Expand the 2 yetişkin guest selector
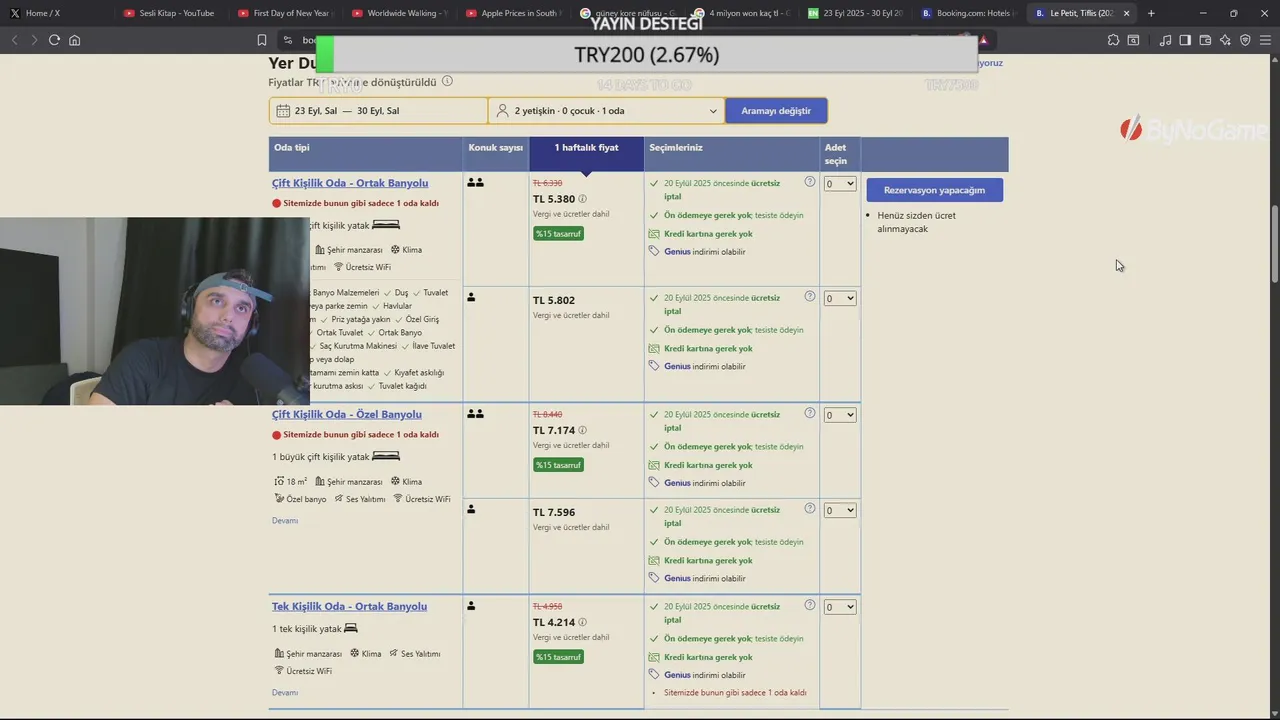 [x=607, y=111]
